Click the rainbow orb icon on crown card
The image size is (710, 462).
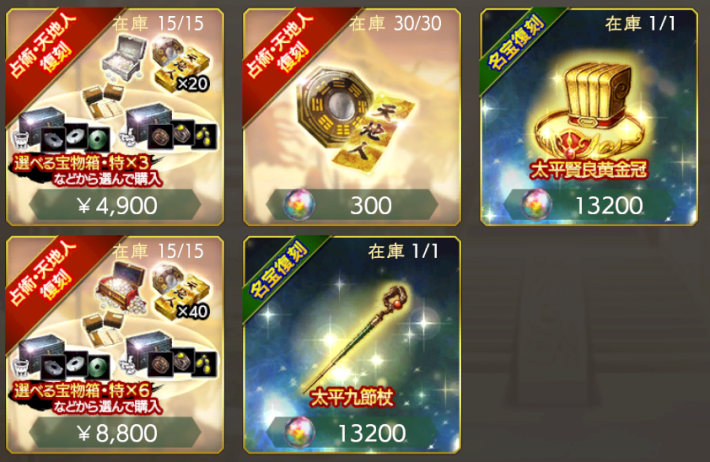point(536,205)
